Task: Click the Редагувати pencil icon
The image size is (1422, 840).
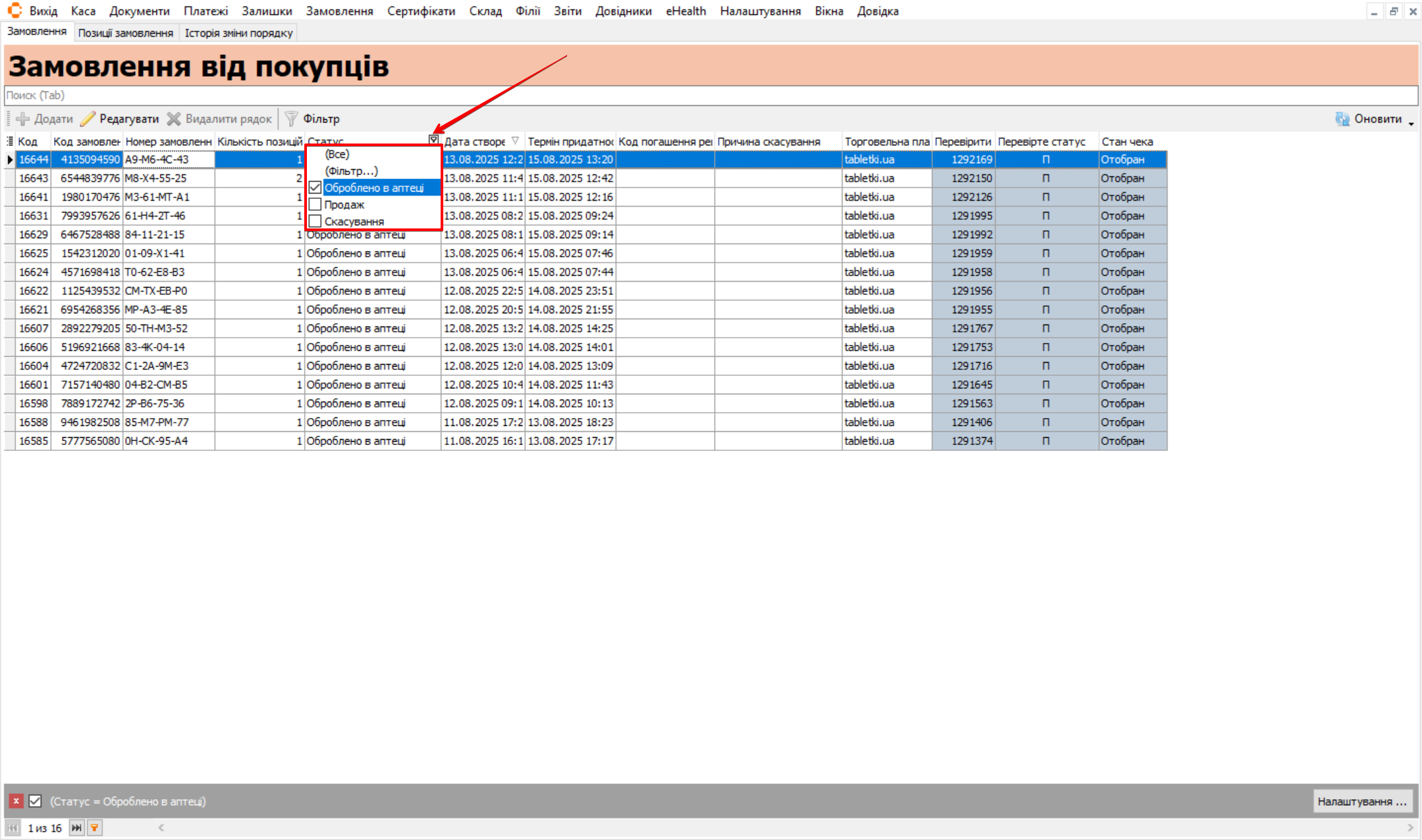Action: [x=88, y=119]
